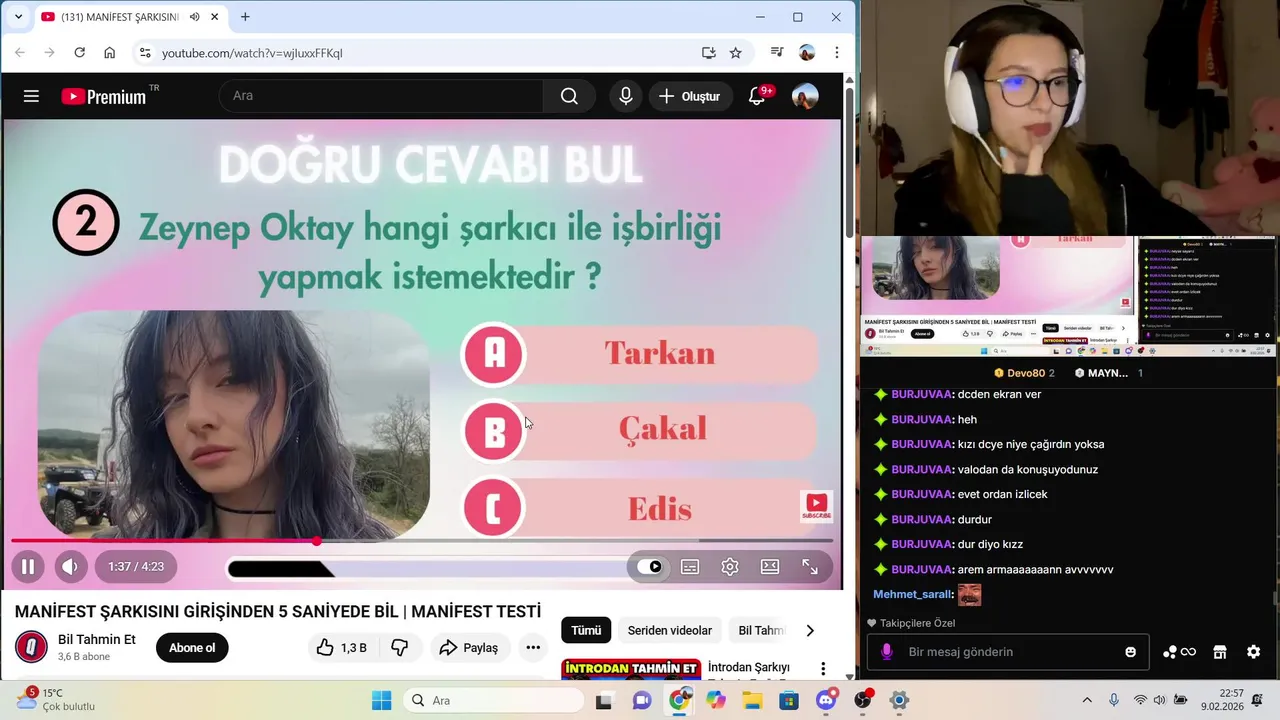Open the YouTube guide hamburger menu

coord(31,96)
